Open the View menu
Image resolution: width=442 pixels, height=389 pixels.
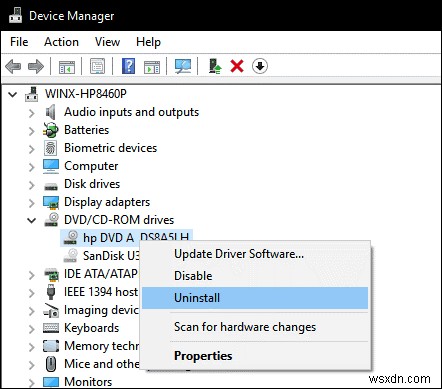(x=107, y=42)
